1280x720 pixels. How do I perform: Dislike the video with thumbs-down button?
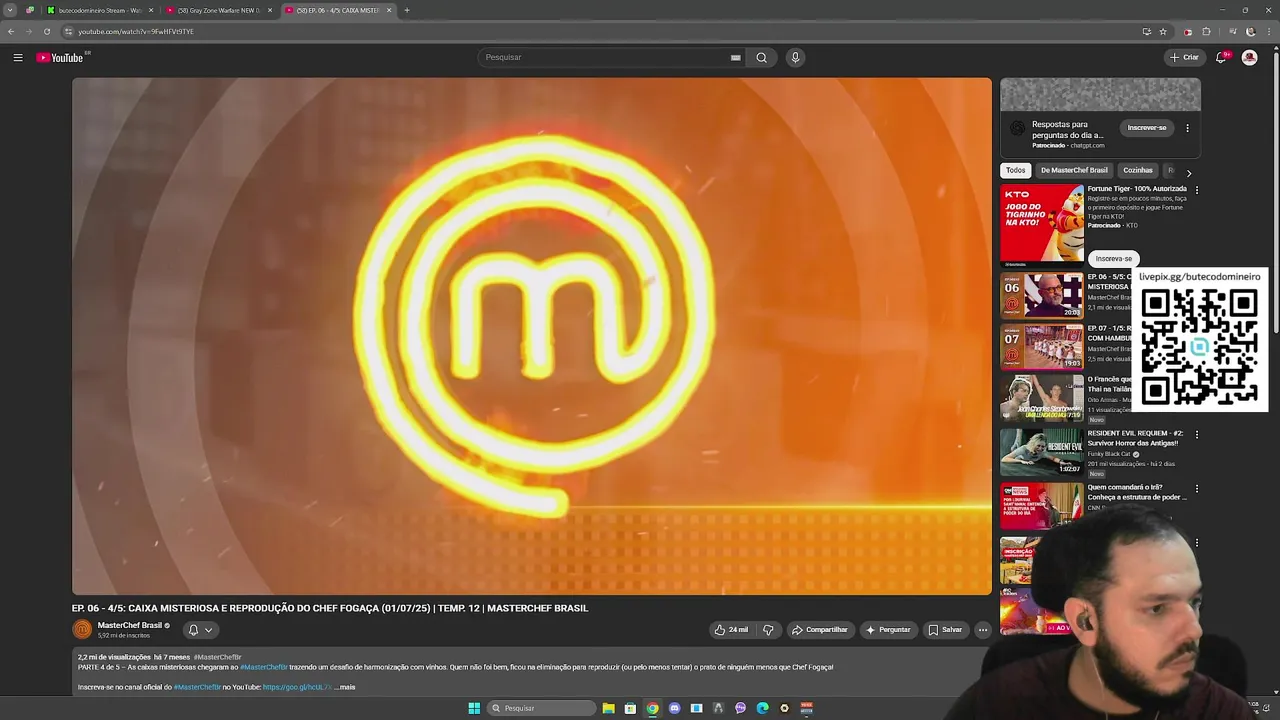768,630
